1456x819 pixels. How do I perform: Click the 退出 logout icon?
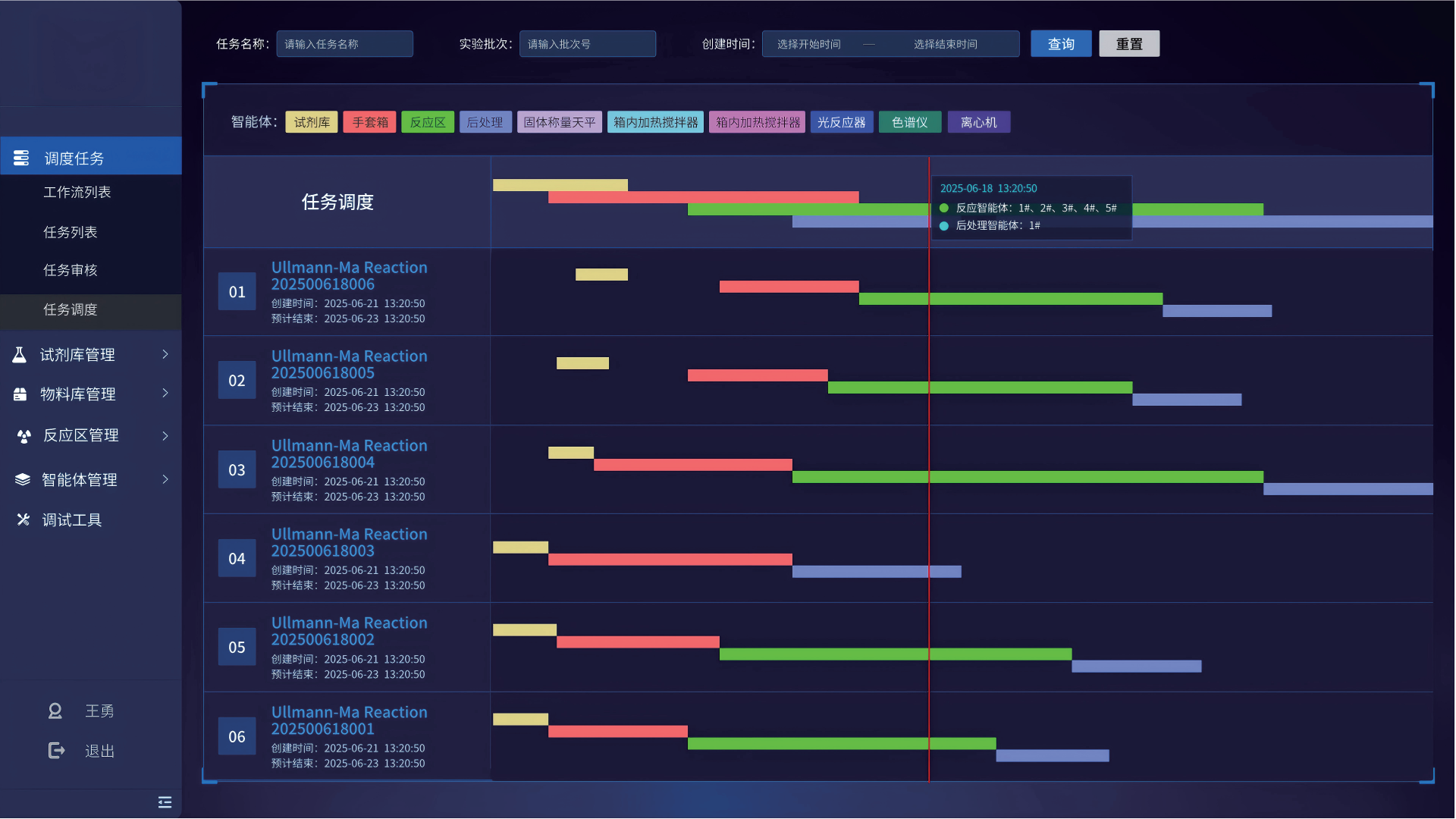click(56, 751)
